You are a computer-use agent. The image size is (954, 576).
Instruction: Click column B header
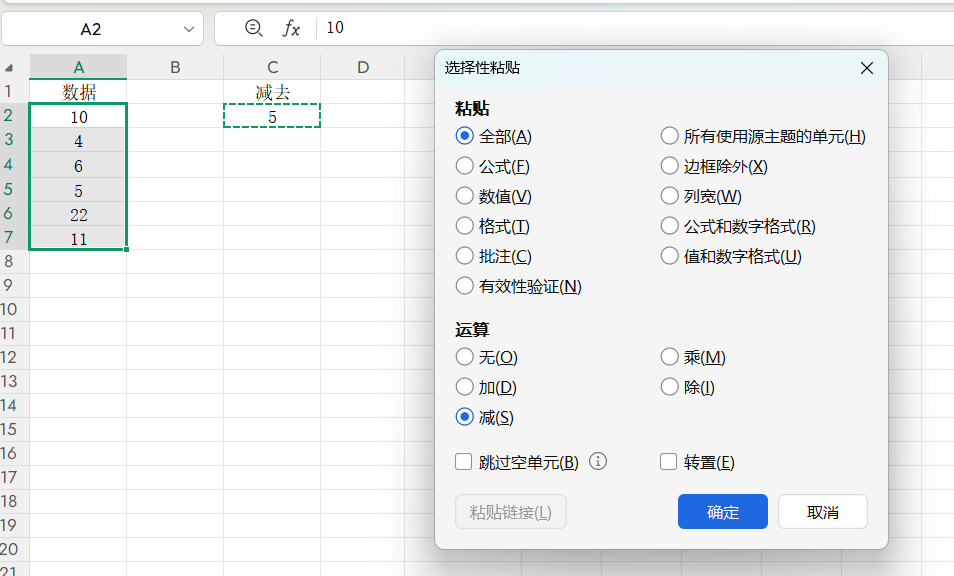coord(175,67)
